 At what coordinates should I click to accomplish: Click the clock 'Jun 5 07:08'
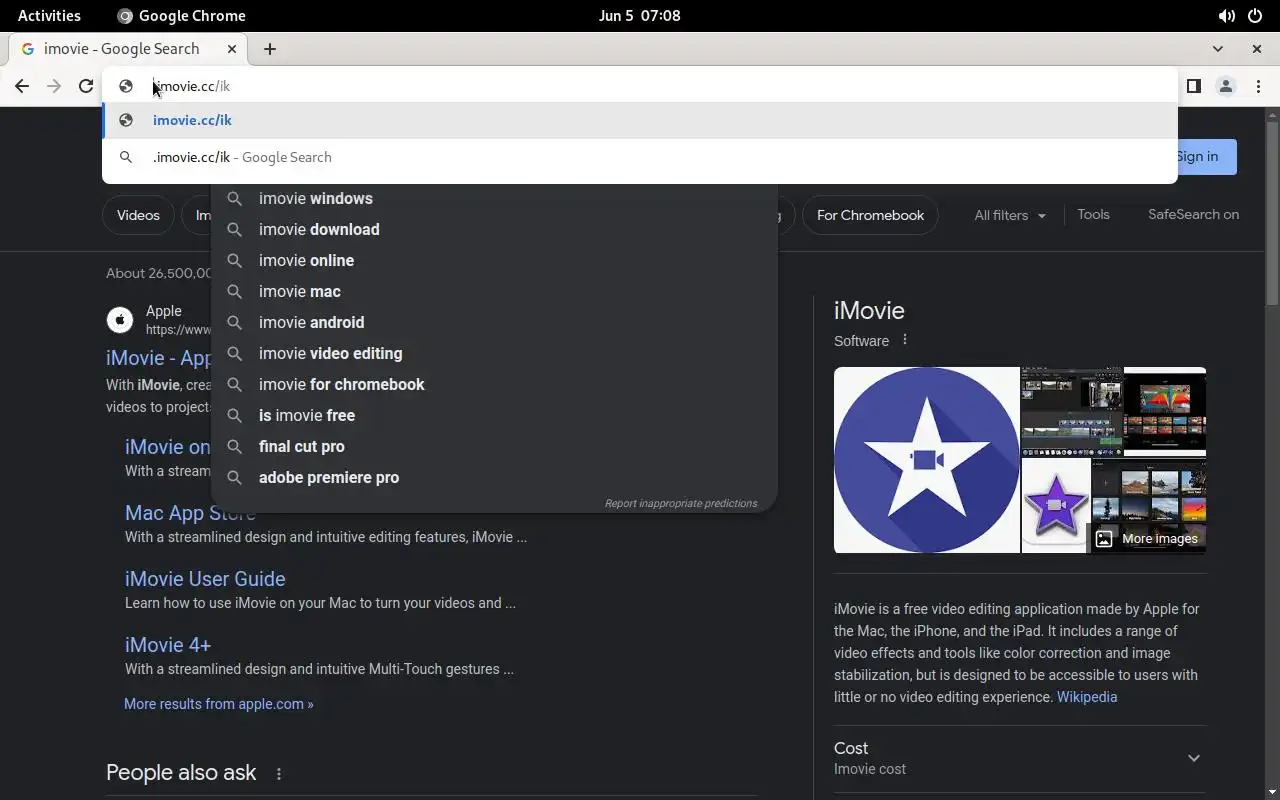[639, 15]
